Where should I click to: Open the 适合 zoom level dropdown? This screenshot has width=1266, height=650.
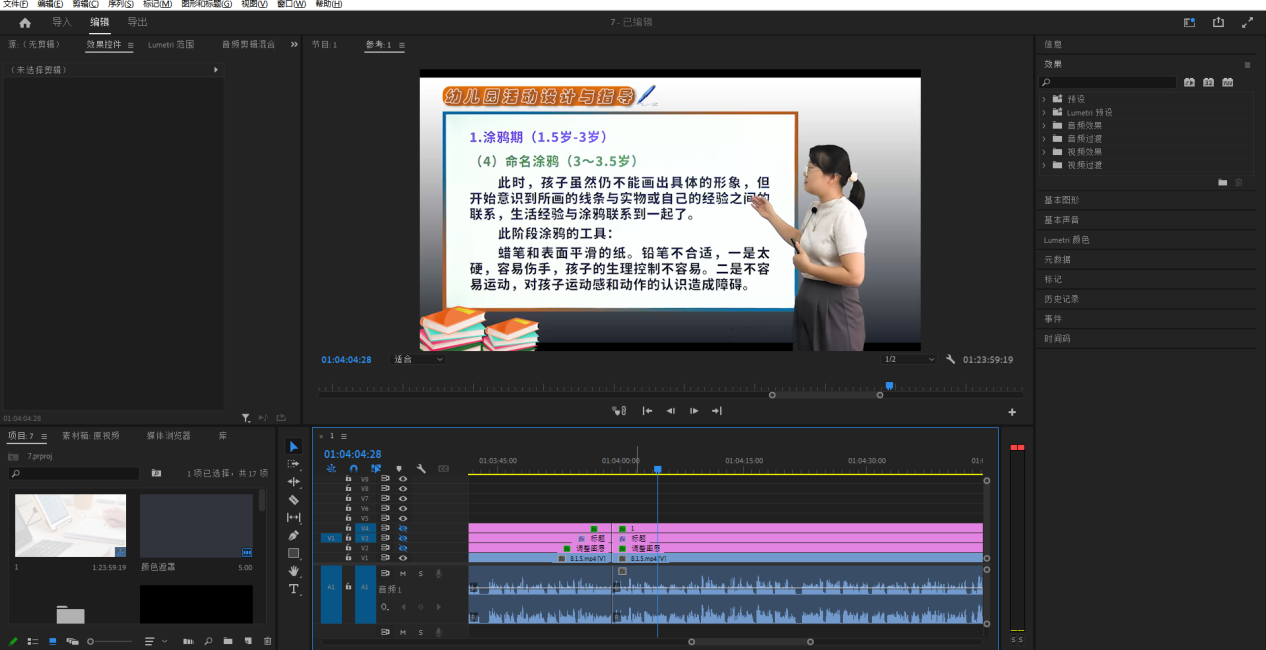pos(417,359)
